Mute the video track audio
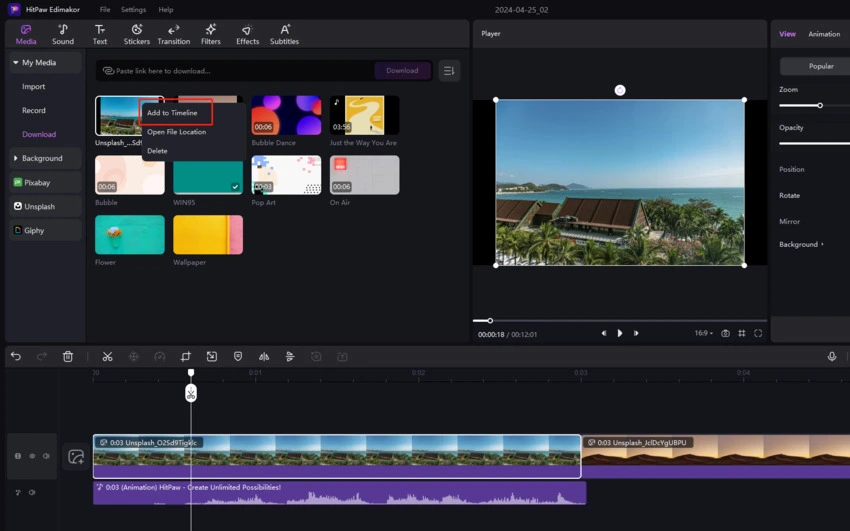This screenshot has width=850, height=531. click(46, 456)
